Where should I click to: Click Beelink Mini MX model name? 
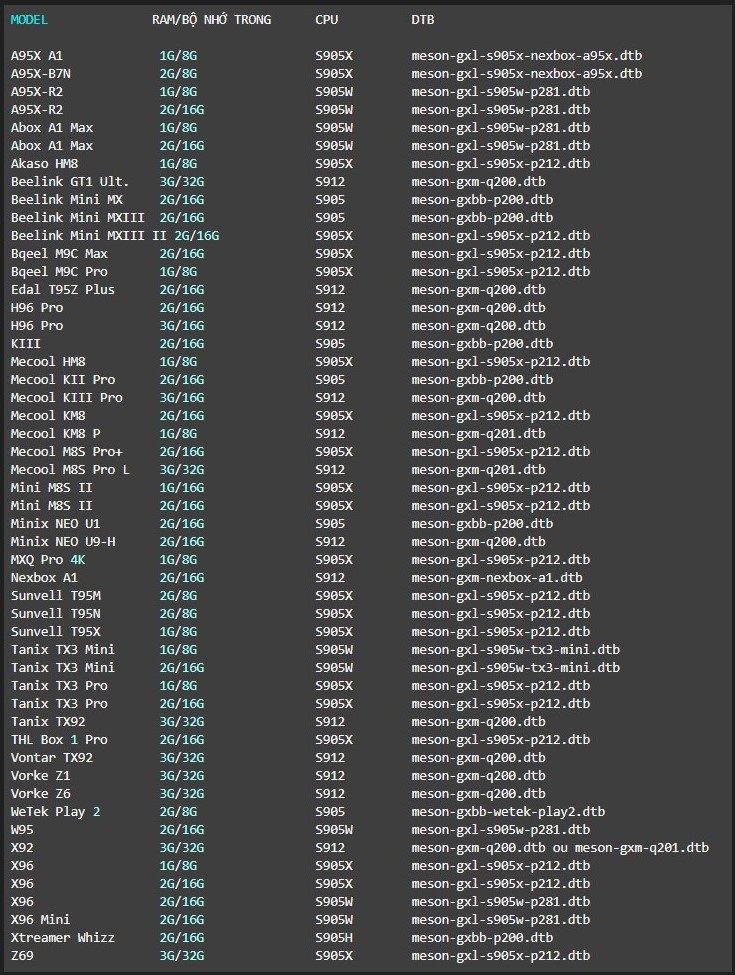(x=67, y=200)
